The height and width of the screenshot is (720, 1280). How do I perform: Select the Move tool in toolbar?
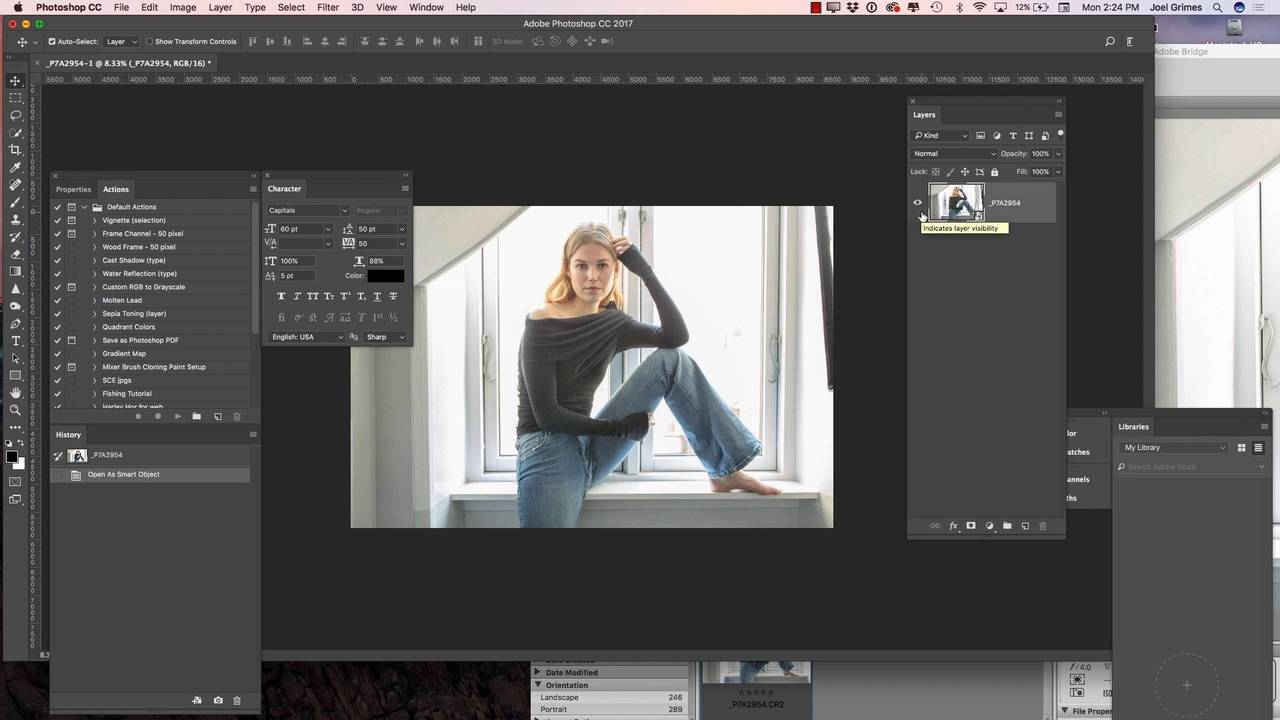pyautogui.click(x=15, y=81)
